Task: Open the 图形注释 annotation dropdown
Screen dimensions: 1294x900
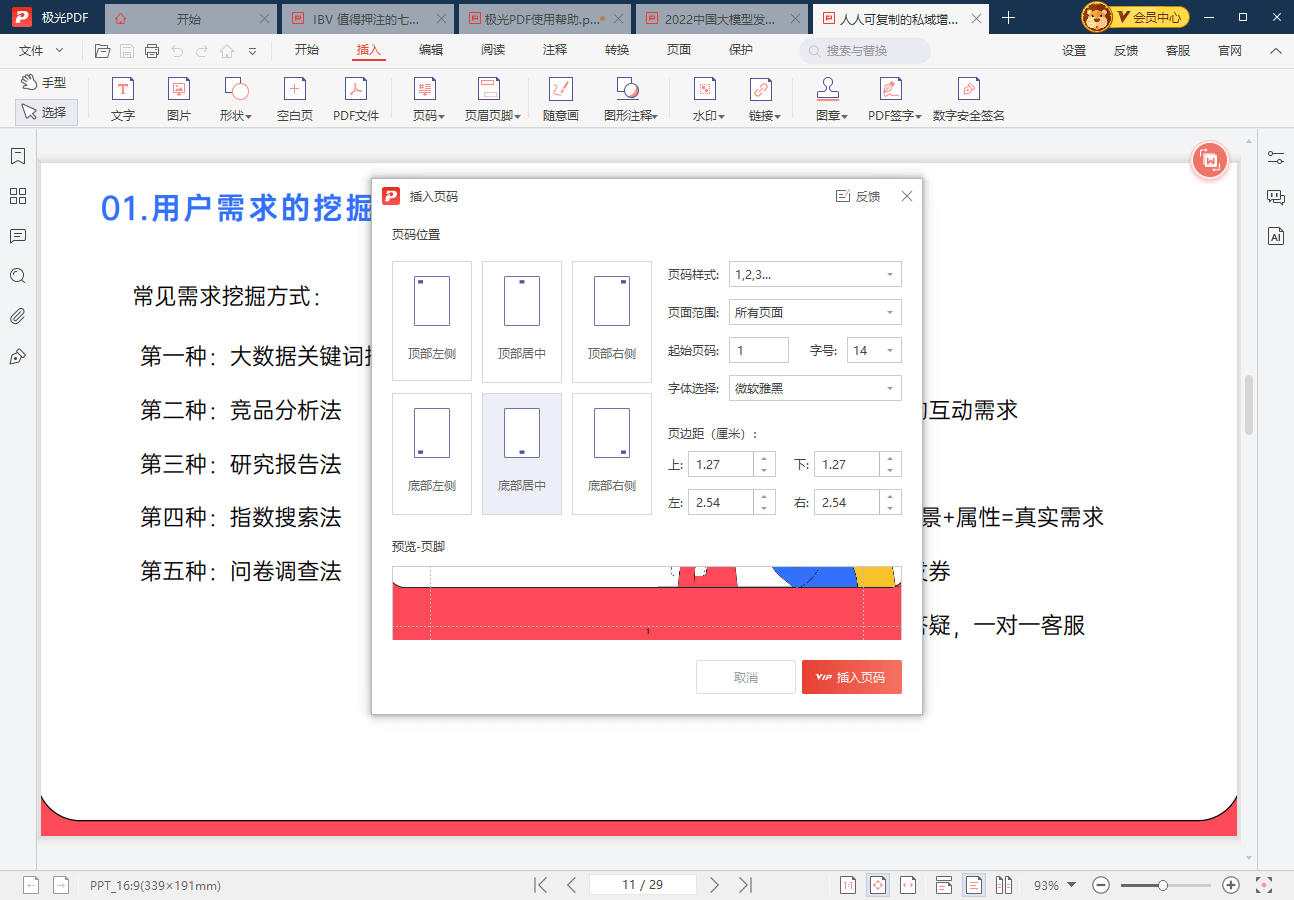Action: 630,100
